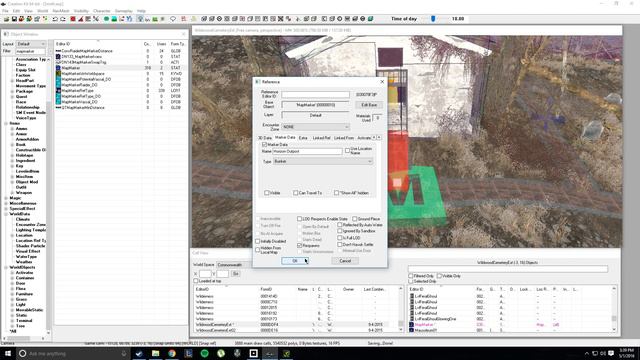Check the "Show All" hidden option
640x360 pixels.
[336, 193]
